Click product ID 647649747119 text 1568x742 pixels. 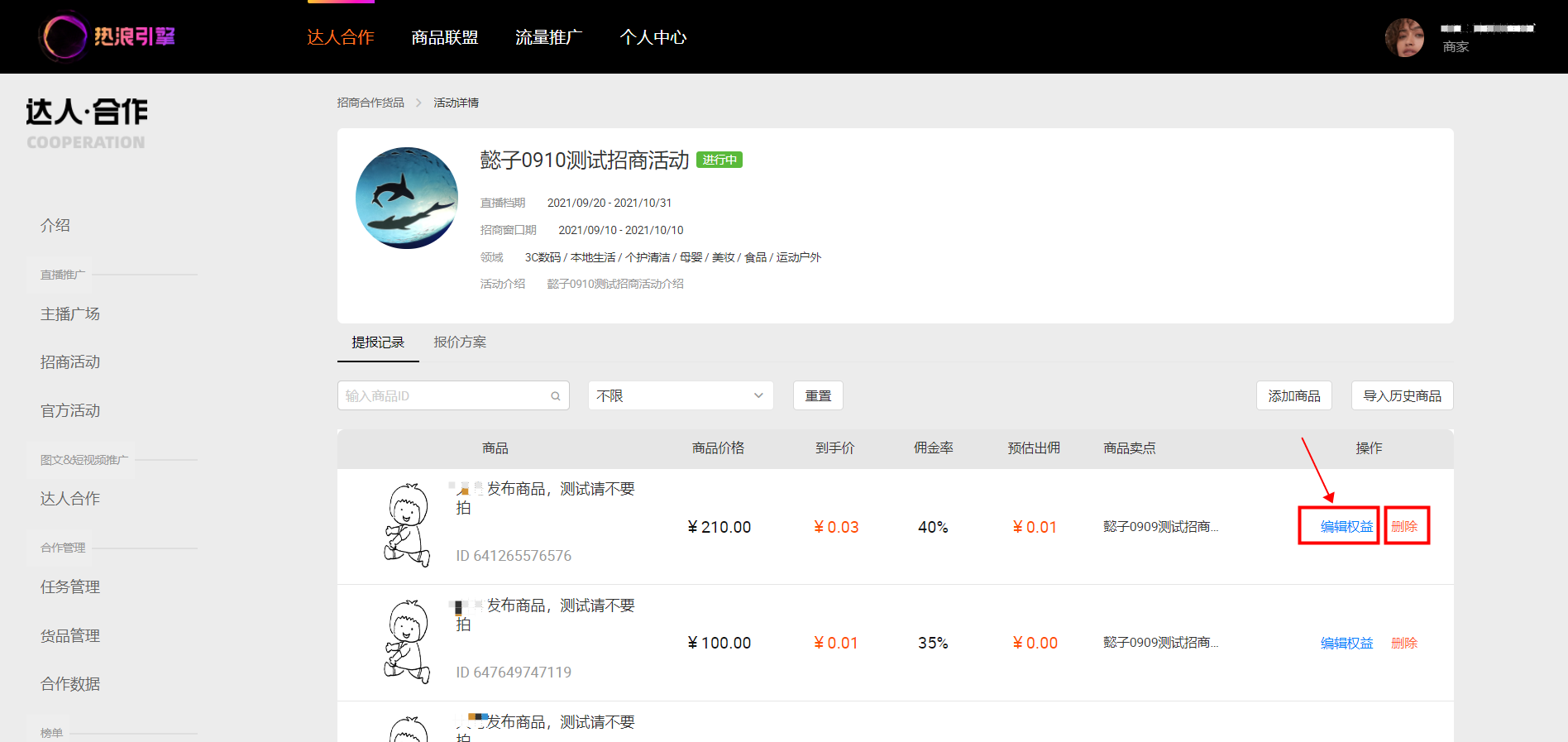point(514,673)
